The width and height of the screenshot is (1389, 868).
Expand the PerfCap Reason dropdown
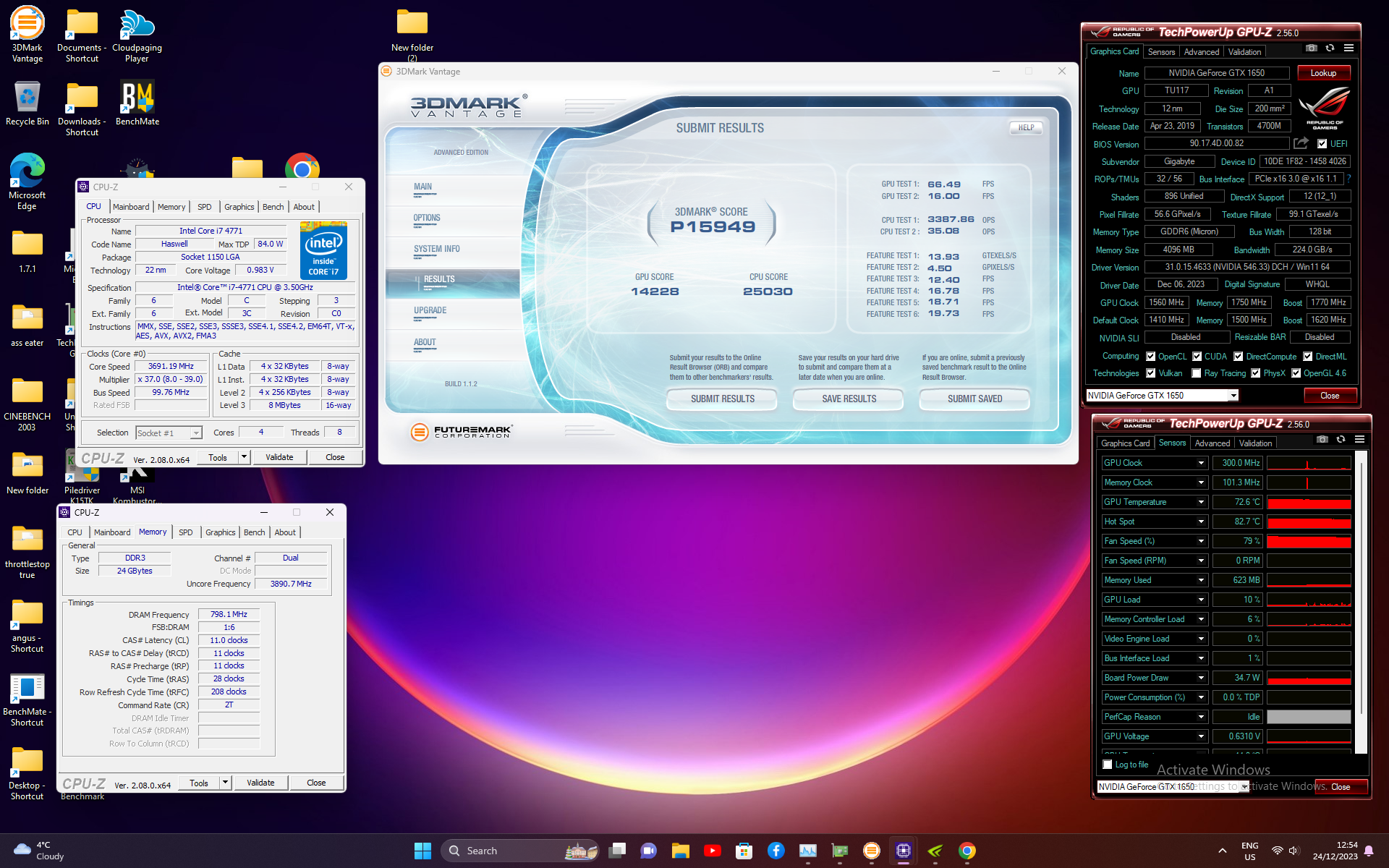(x=1201, y=717)
